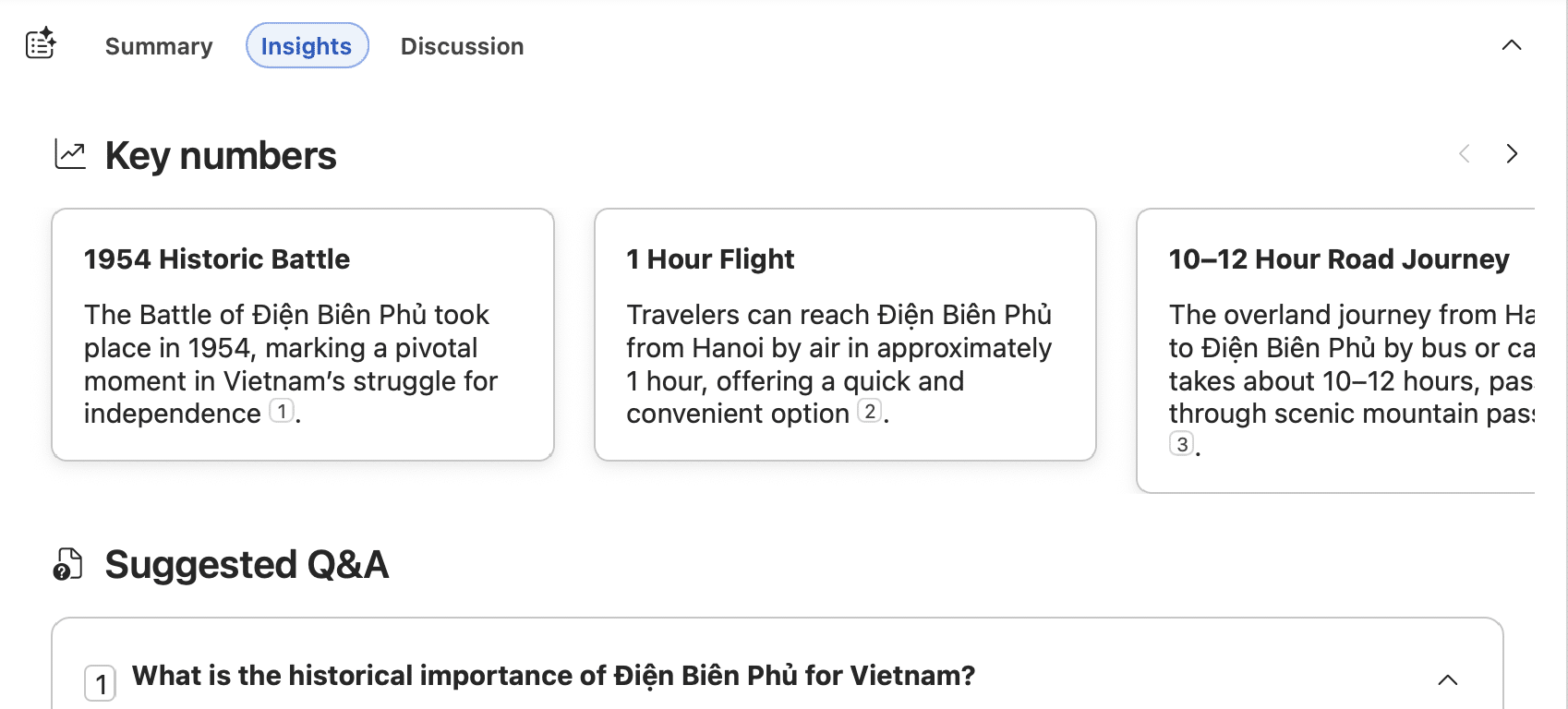Click the AI summary sparkle icon
This screenshot has height=709, width=1568.
[x=41, y=44]
